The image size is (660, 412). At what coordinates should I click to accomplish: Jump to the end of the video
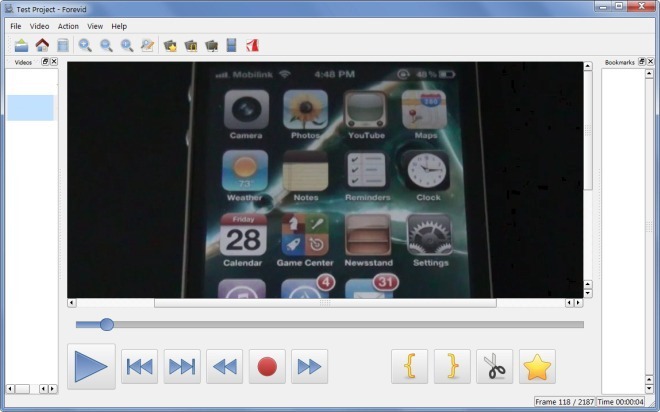pos(182,367)
